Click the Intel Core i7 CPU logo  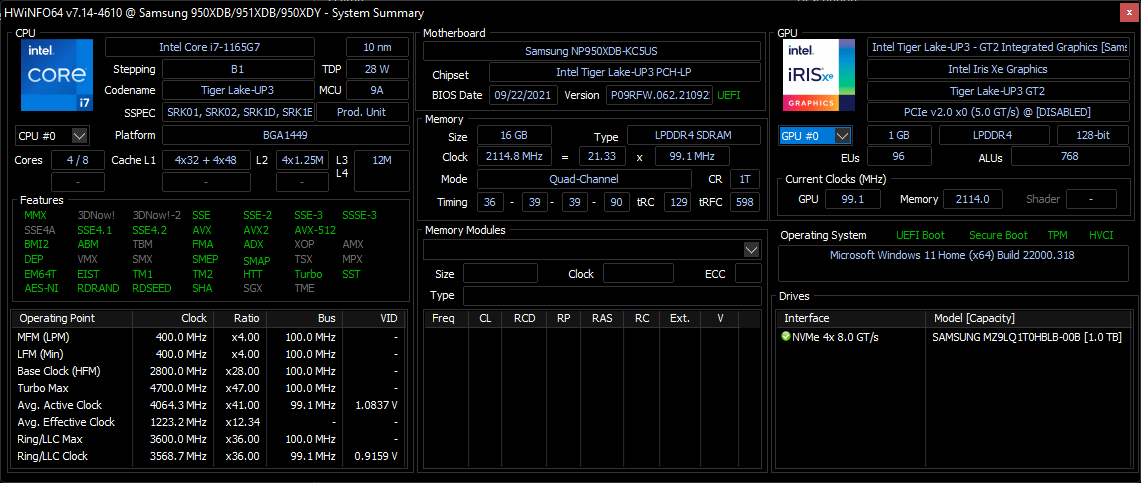tap(57, 75)
